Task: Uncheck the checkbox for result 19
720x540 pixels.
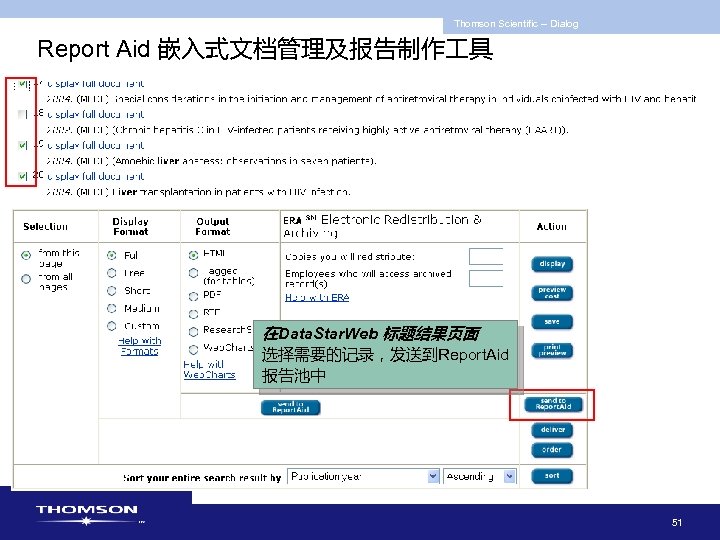Action: coord(22,145)
